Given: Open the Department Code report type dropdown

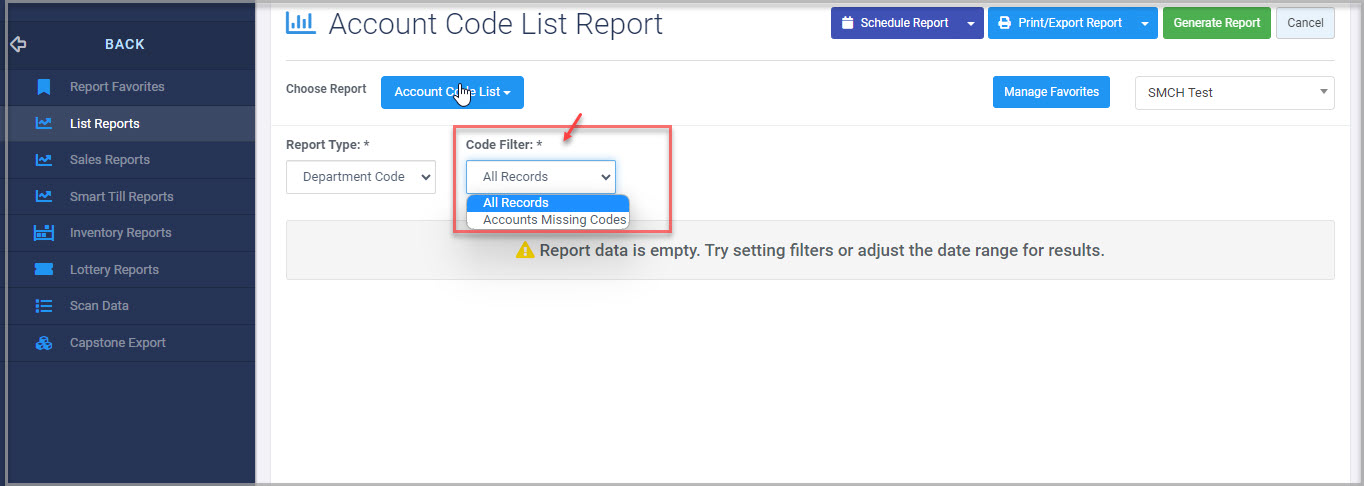Looking at the screenshot, I should point(361,177).
